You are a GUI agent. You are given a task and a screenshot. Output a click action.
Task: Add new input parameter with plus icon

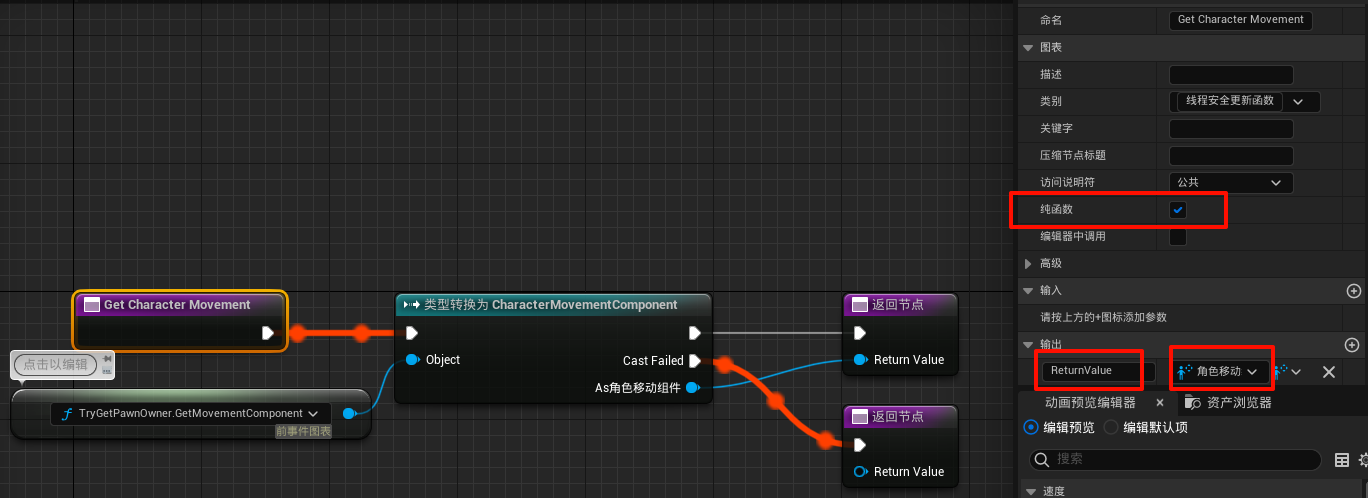pos(1354,291)
